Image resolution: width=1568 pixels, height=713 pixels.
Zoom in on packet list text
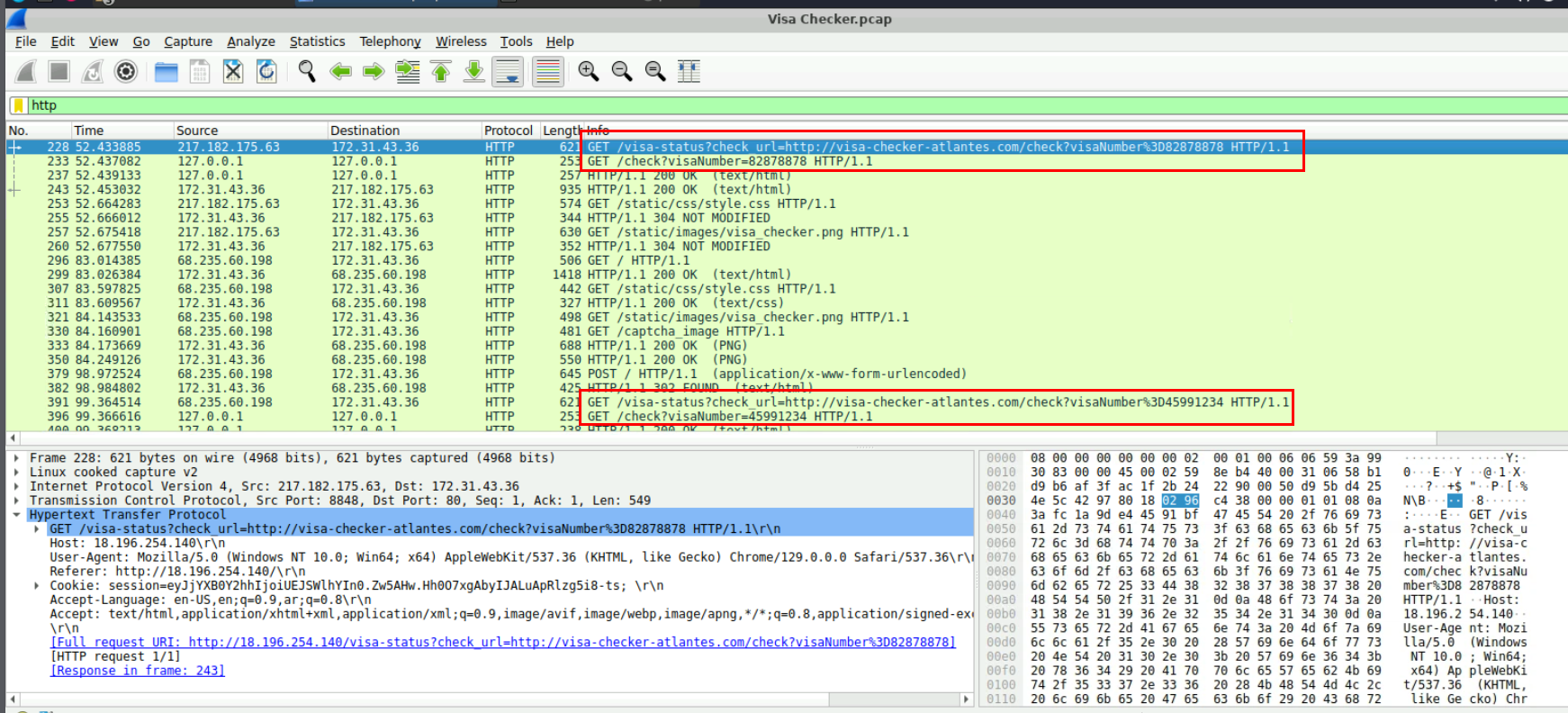tap(589, 72)
